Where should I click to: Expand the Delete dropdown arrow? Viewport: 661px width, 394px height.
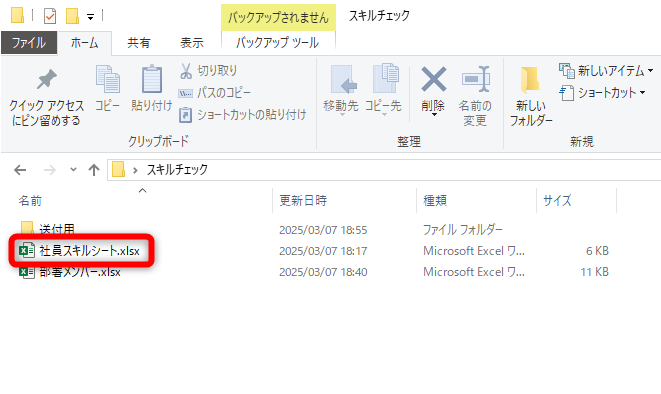tap(434, 115)
